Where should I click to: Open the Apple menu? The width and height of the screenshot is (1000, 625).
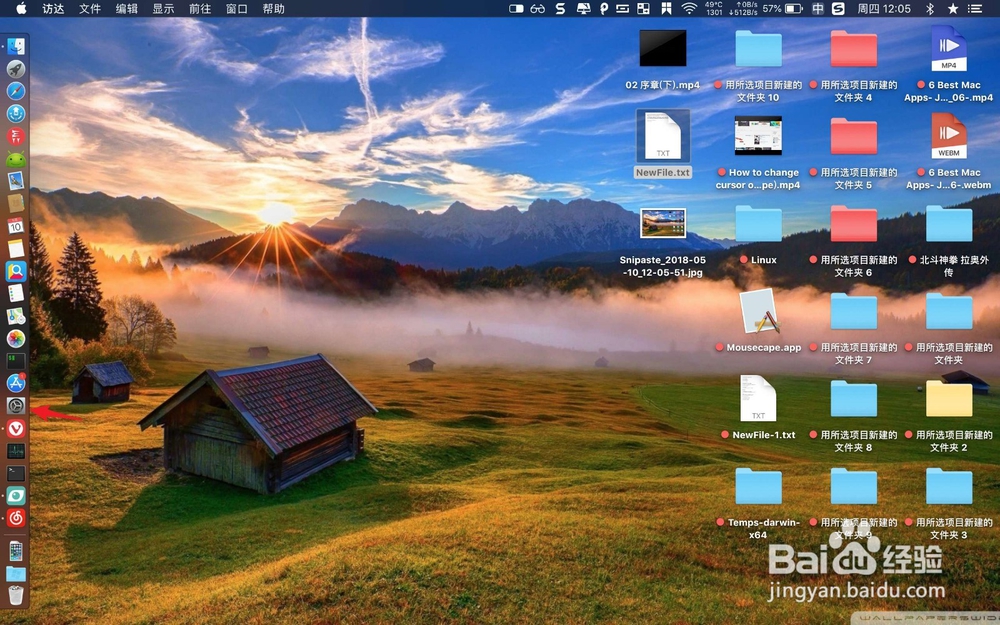click(19, 10)
